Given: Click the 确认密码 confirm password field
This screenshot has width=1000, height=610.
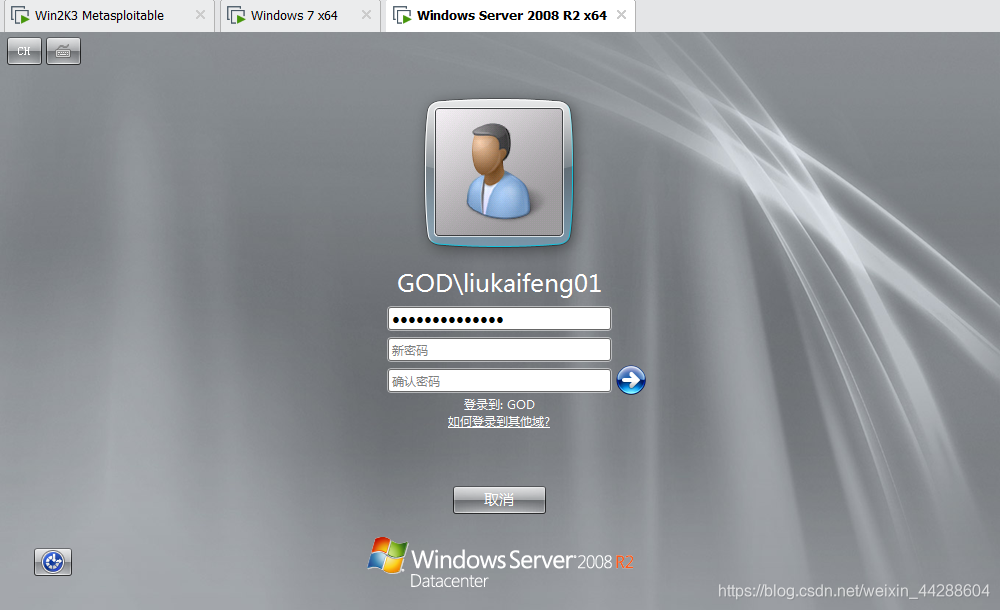Looking at the screenshot, I should tap(499, 381).
